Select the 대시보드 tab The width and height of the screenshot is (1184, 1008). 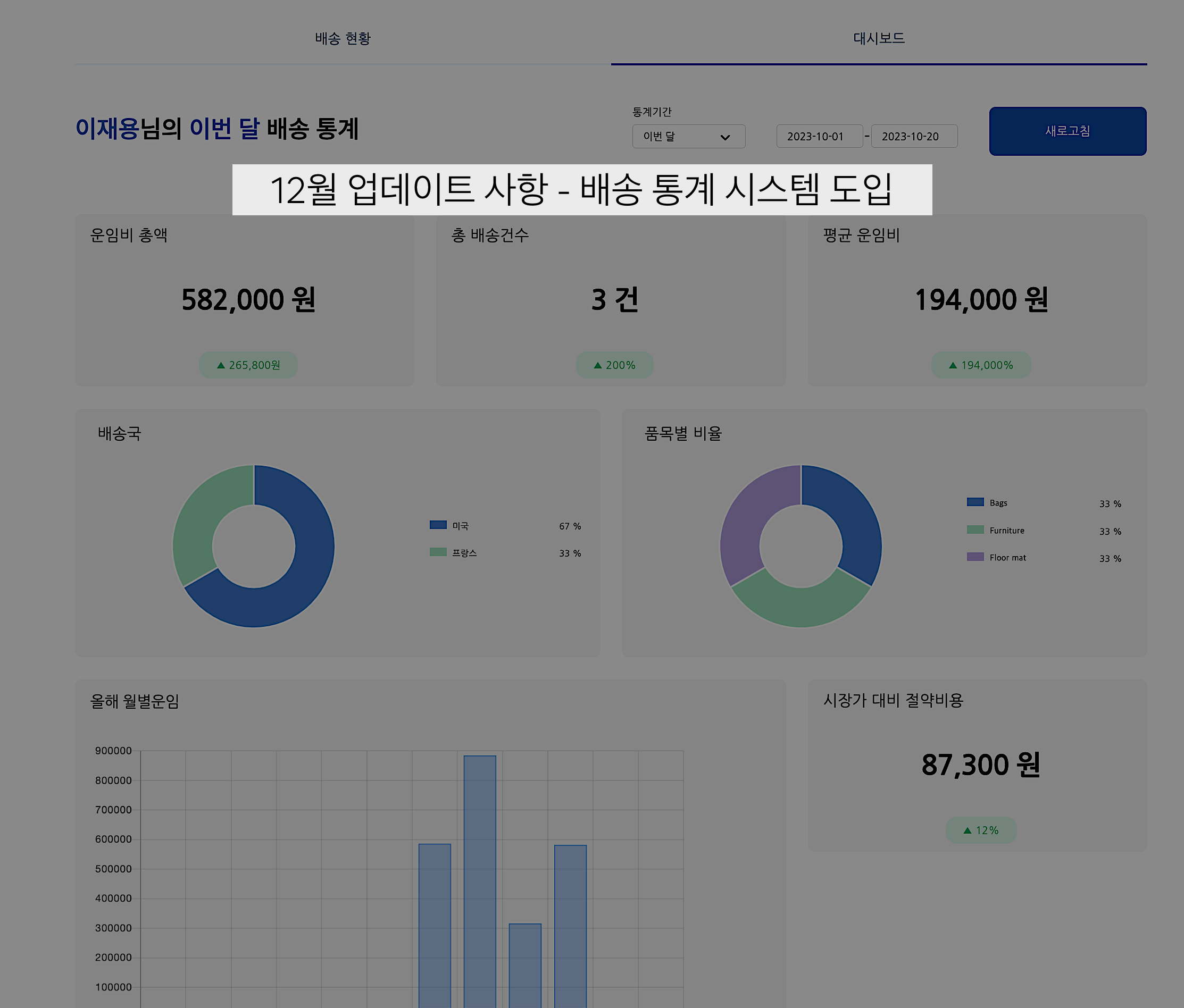click(878, 39)
